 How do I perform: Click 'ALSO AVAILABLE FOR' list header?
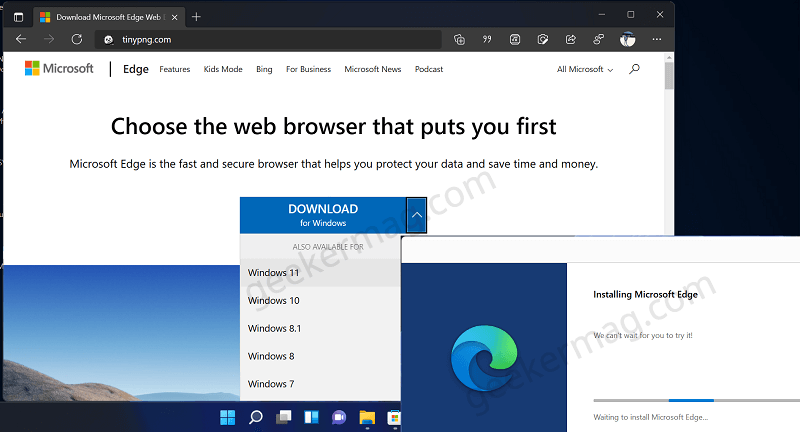coord(328,247)
